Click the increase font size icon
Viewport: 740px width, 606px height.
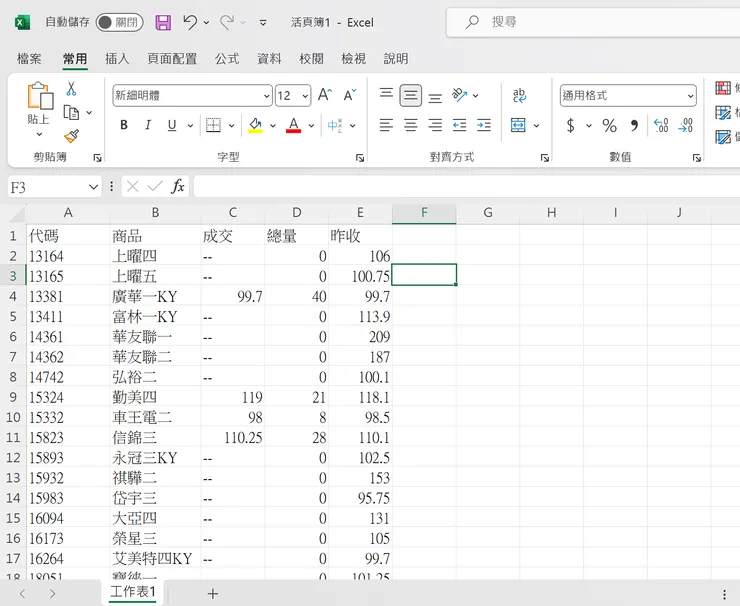(324, 96)
